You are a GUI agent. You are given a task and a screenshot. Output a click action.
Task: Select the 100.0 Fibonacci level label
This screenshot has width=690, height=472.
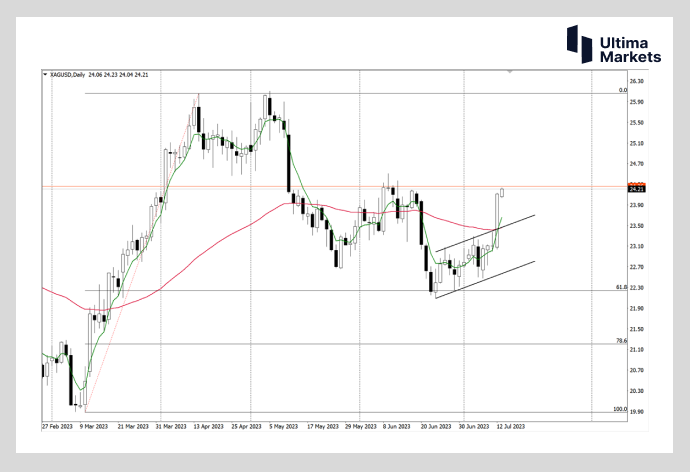tap(619, 409)
